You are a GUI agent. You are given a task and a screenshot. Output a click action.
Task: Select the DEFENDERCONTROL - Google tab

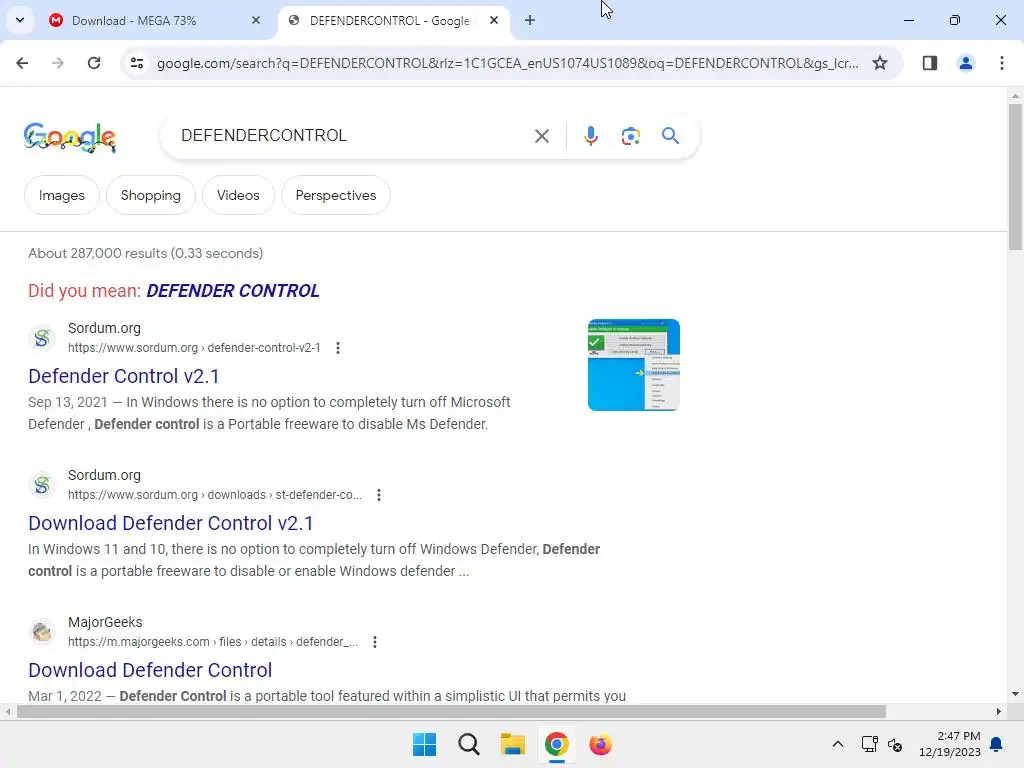pos(389,21)
